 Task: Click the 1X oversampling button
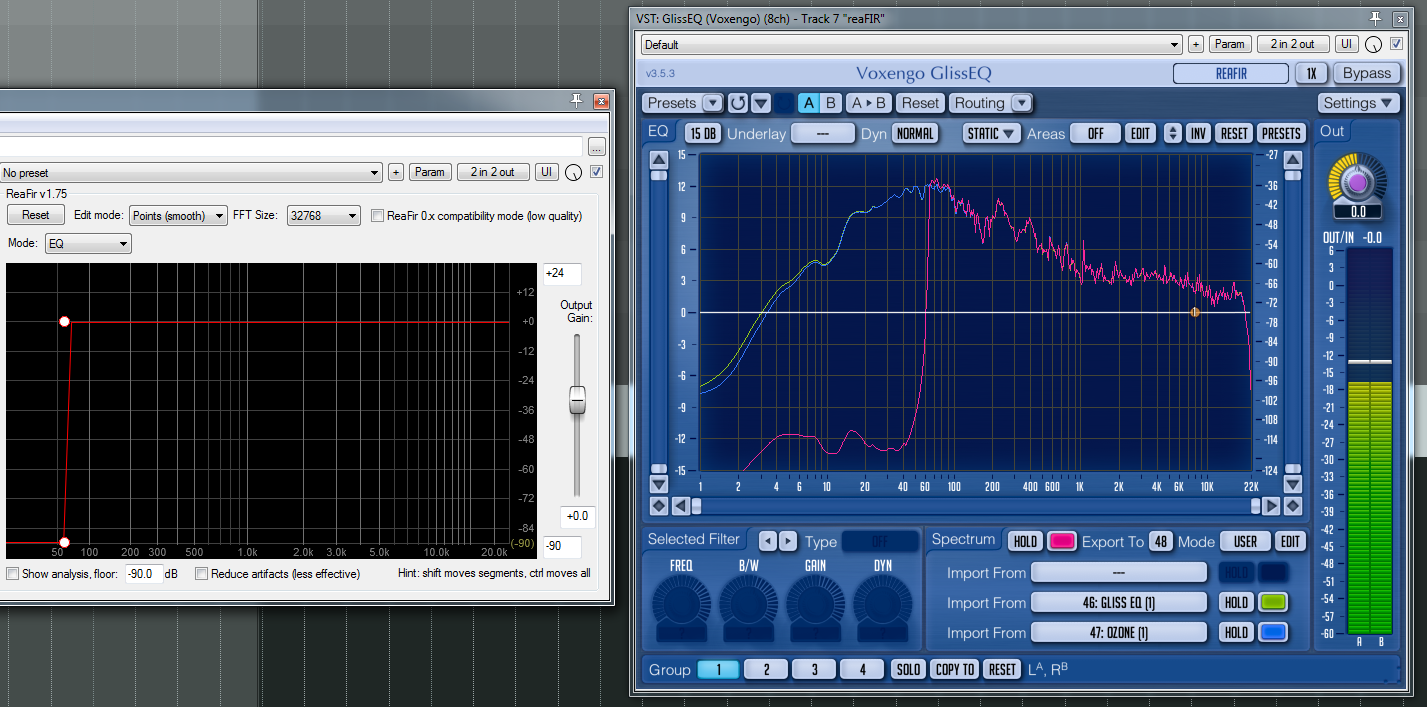(1311, 73)
